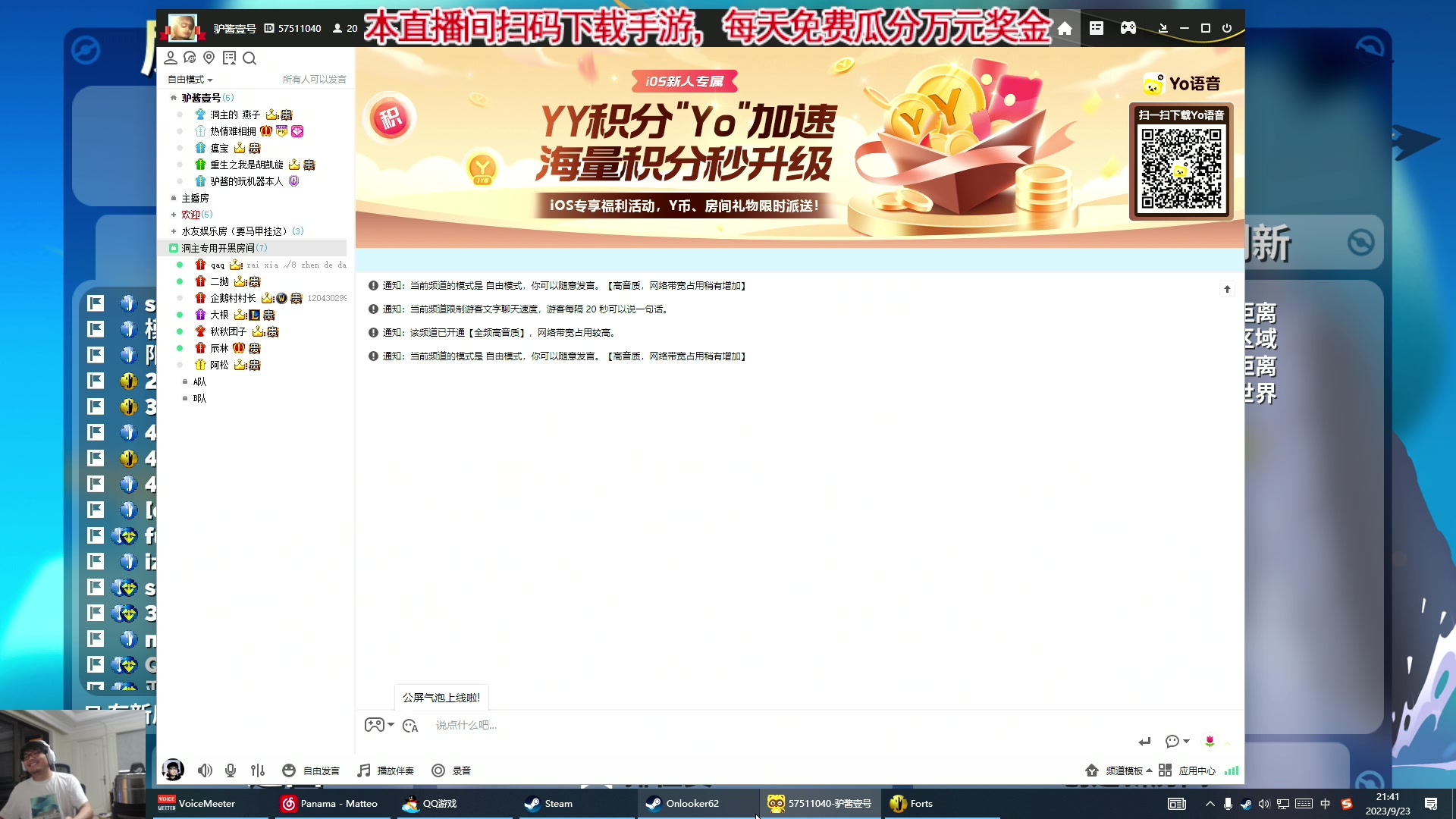
Task: Click channel avatar in YY title bar
Action: (183, 28)
